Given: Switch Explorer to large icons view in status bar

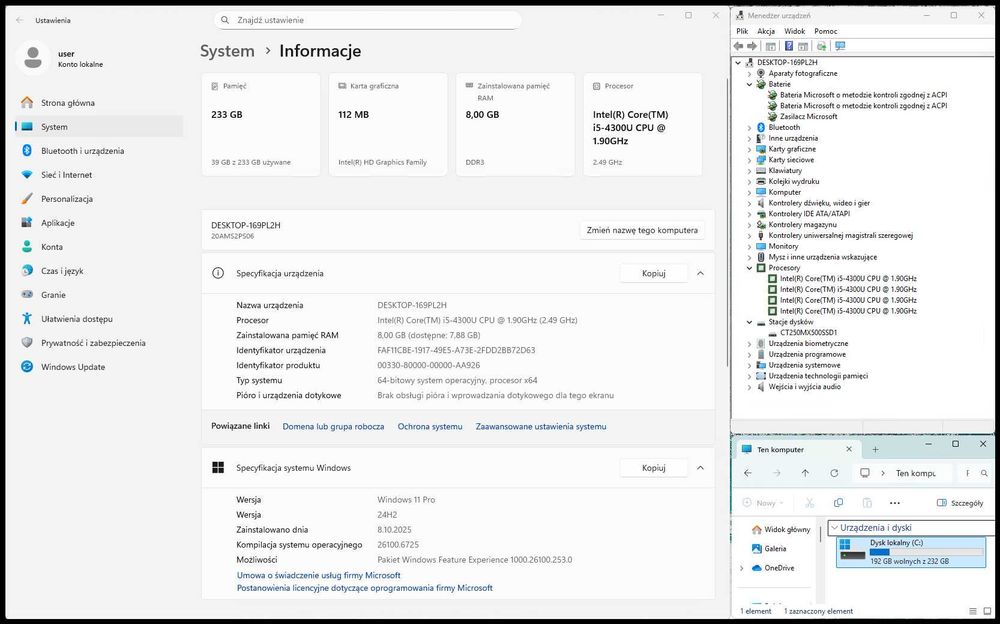Looking at the screenshot, I should pos(987,611).
